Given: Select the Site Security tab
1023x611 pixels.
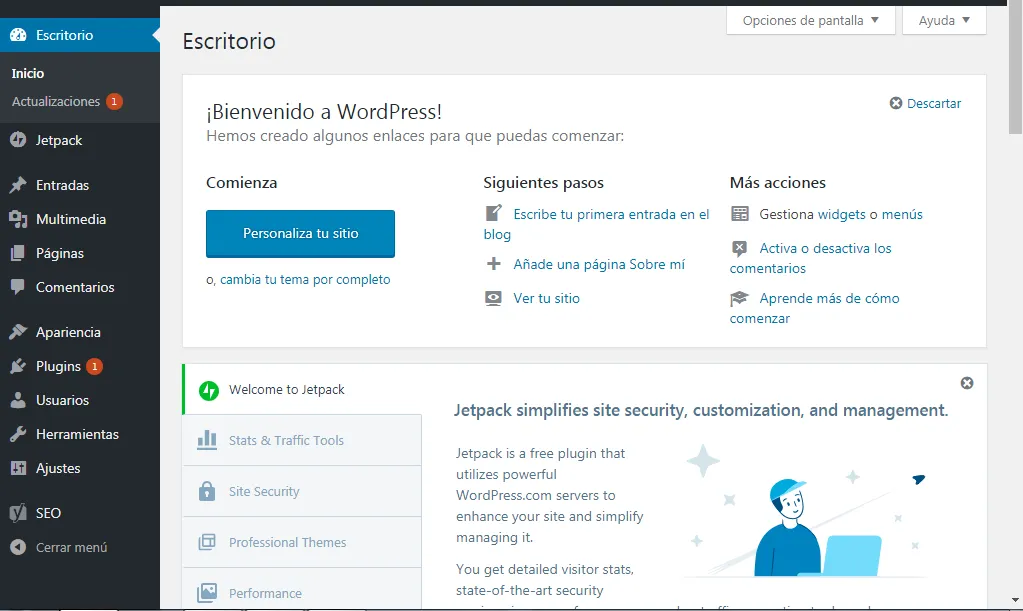Looking at the screenshot, I should [303, 491].
